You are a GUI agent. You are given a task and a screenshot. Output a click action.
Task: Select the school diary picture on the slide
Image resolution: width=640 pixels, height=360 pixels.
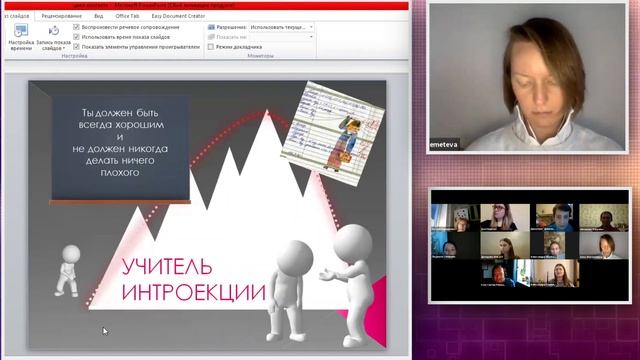[x=333, y=133]
